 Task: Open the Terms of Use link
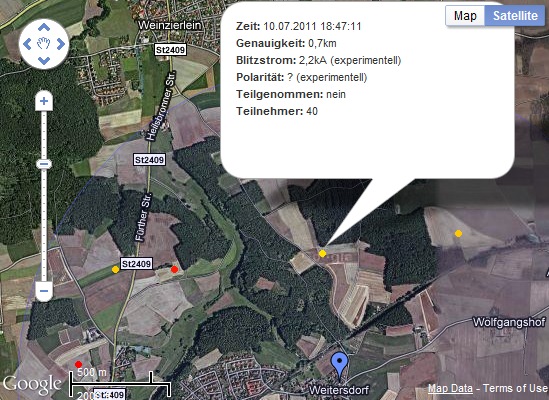514,388
